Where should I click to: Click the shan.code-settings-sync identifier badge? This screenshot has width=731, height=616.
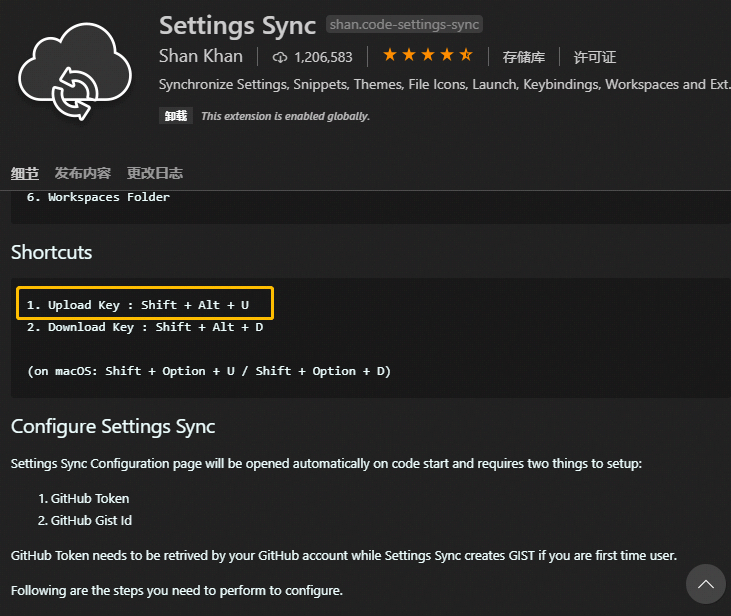pyautogui.click(x=404, y=24)
